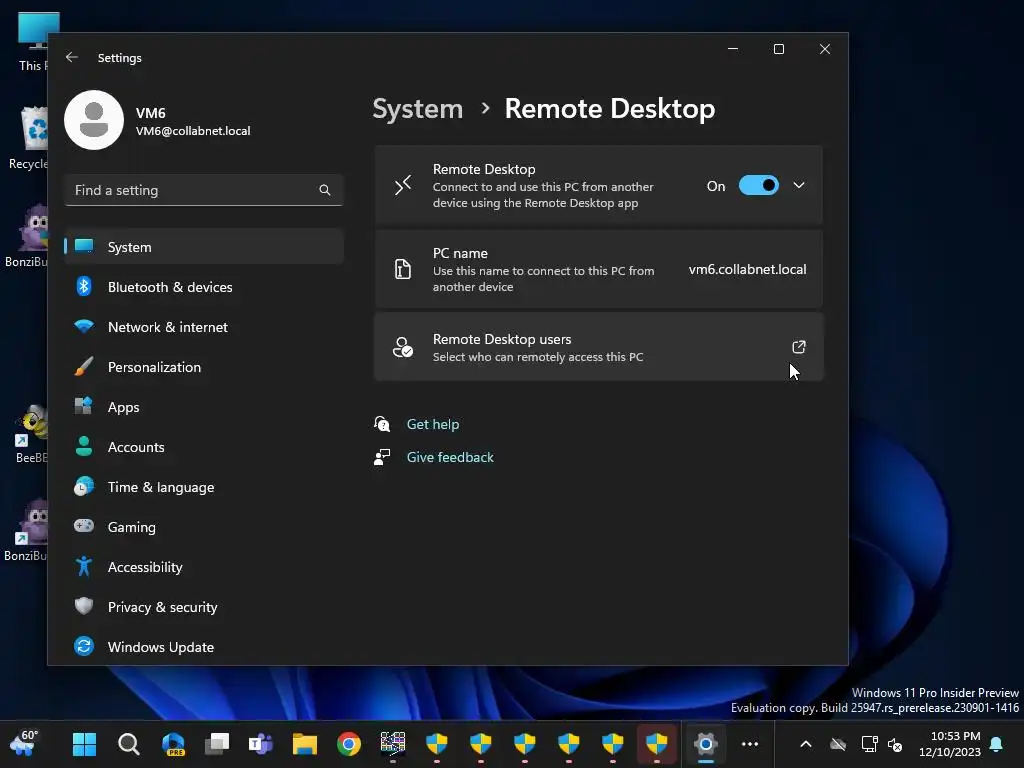Click the Remote Desktop users person icon
1024x768 pixels.
[403, 347]
